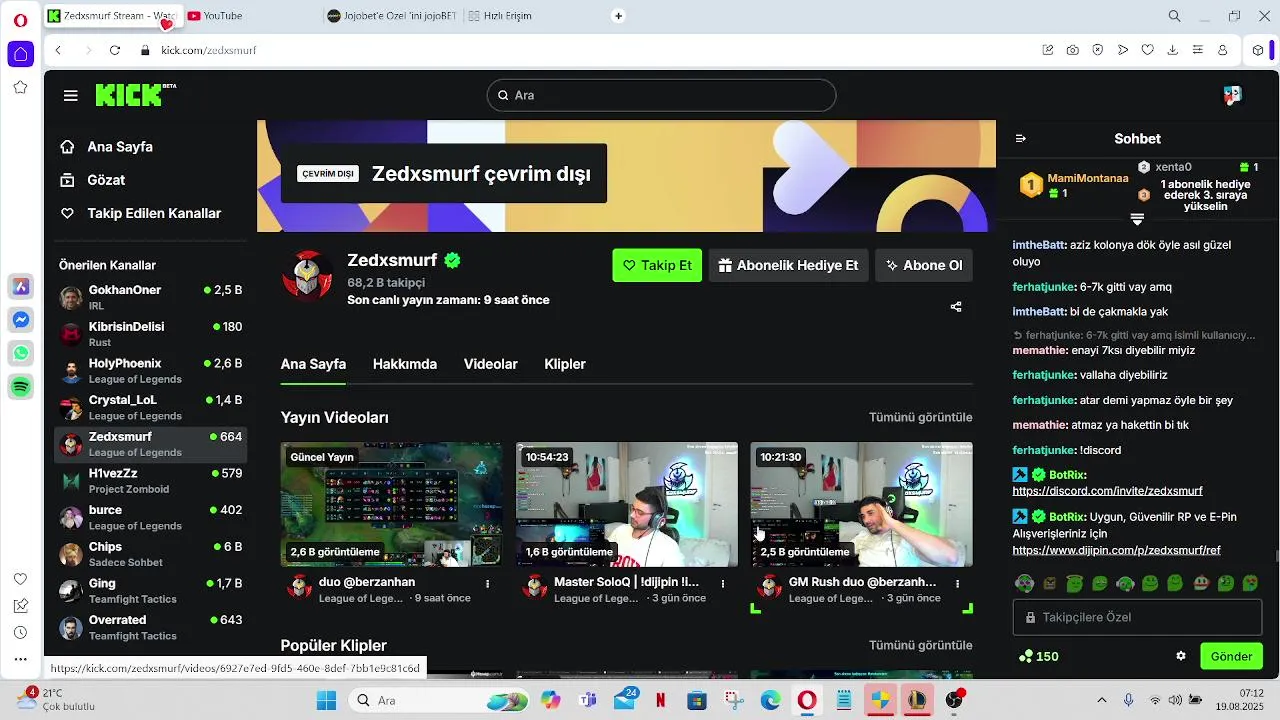Open Opera sidebar Messenger icon
The height and width of the screenshot is (720, 1280).
click(x=20, y=320)
